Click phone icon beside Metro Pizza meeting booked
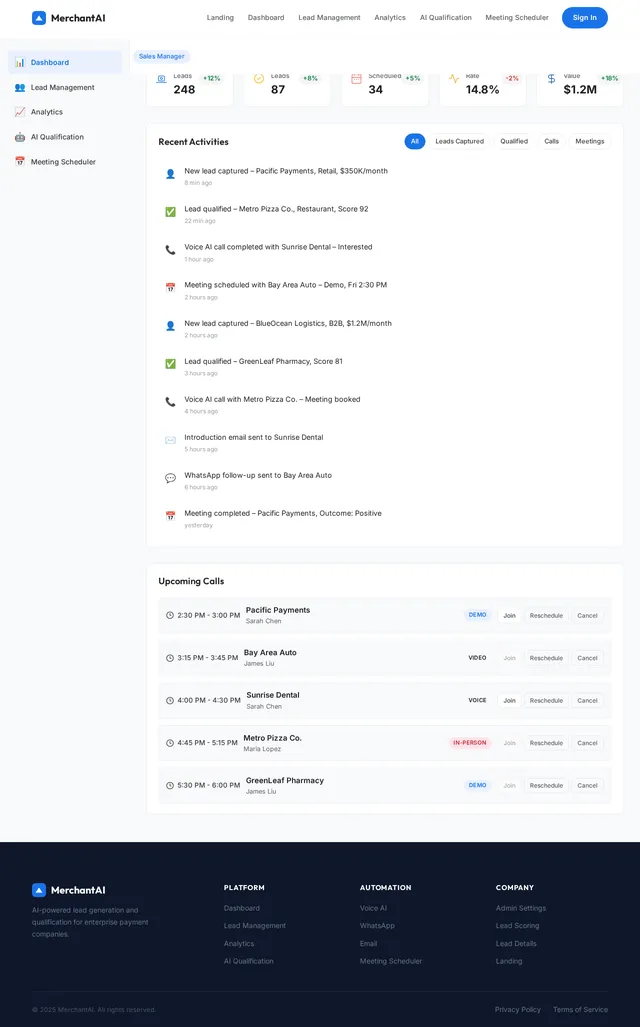Image resolution: width=640 pixels, height=1027 pixels. [x=170, y=402]
